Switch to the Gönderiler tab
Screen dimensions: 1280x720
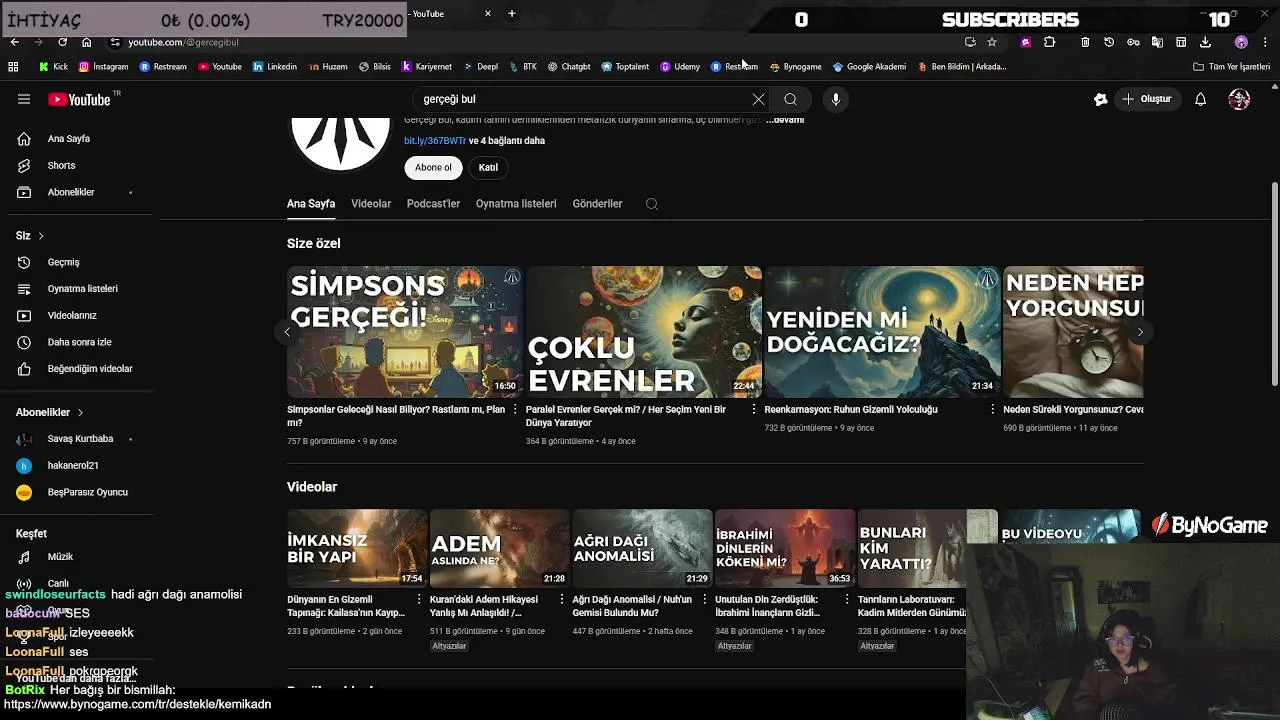coord(597,204)
